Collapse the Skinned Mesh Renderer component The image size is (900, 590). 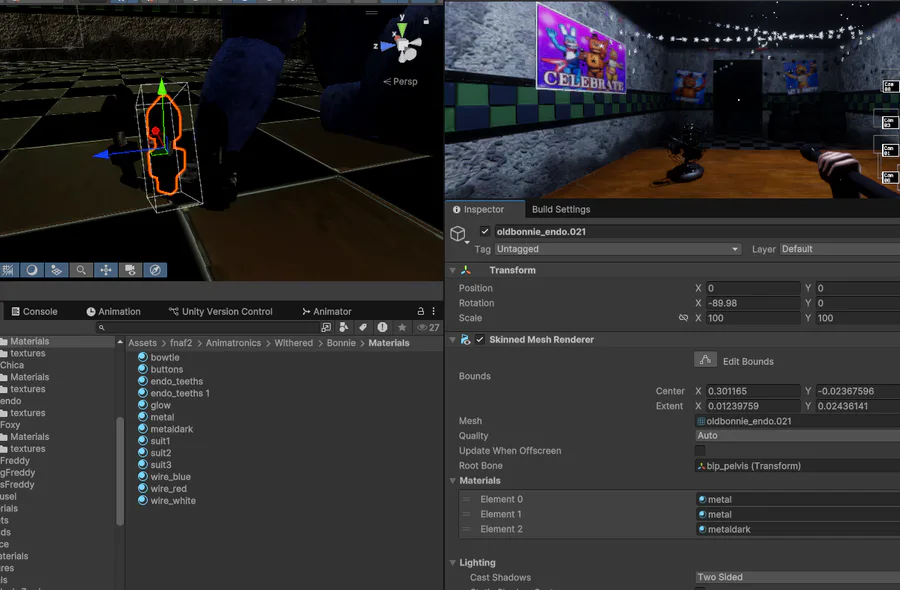(x=453, y=340)
